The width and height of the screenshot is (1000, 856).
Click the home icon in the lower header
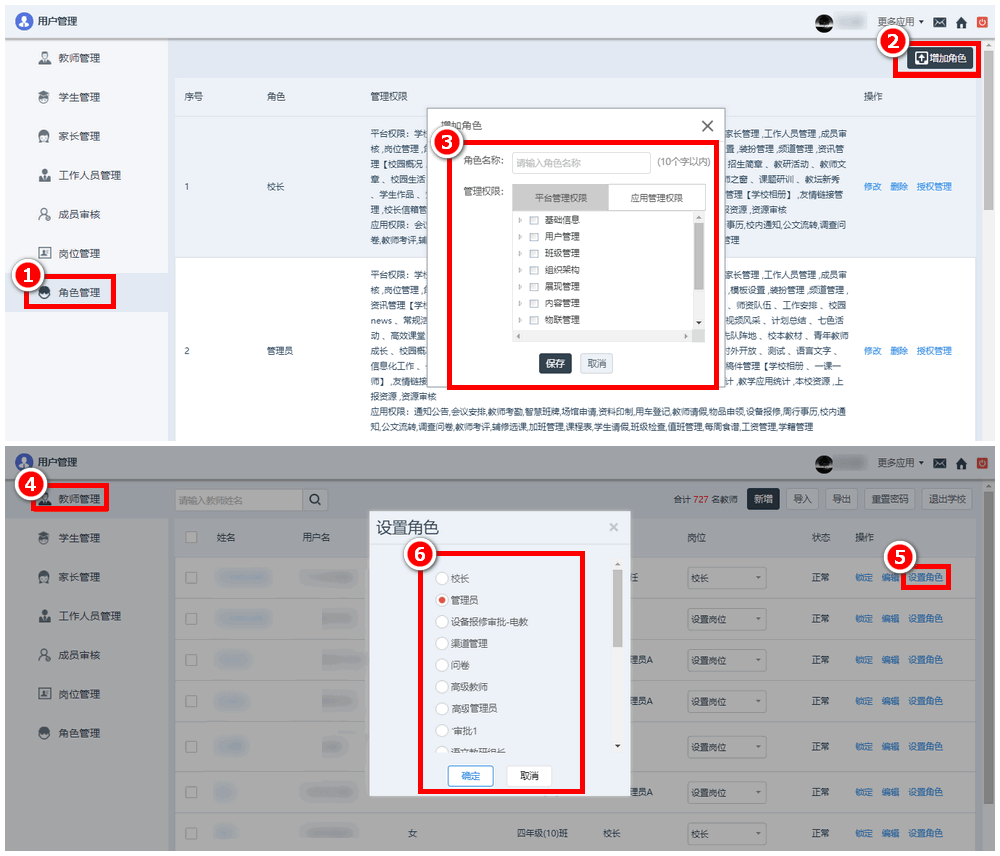coord(961,463)
